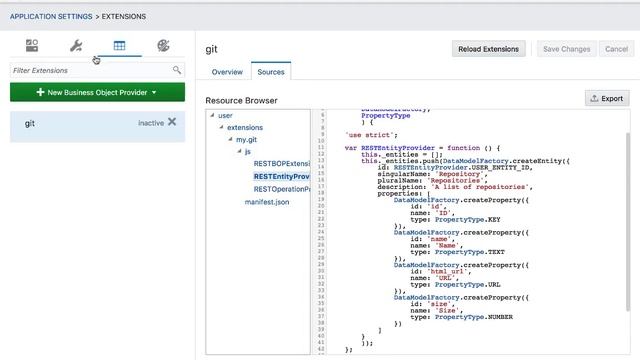640x360 pixels.
Task: Switch to the Sources tab
Action: [x=271, y=72]
